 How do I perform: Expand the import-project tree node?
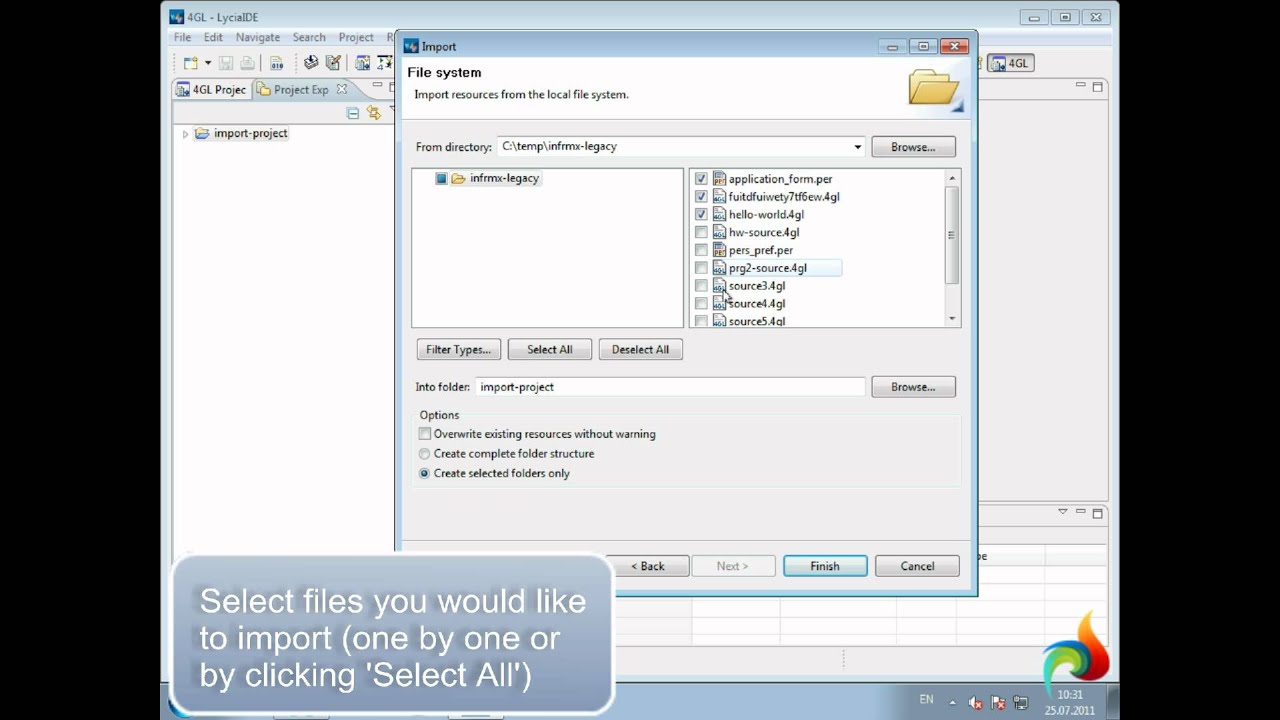[x=185, y=134]
